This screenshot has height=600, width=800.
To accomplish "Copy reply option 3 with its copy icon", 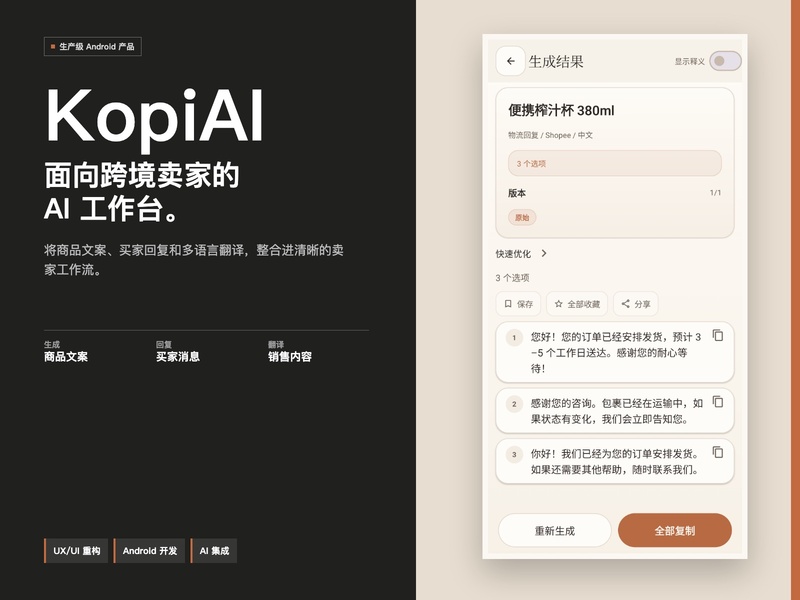I will pyautogui.click(x=718, y=452).
